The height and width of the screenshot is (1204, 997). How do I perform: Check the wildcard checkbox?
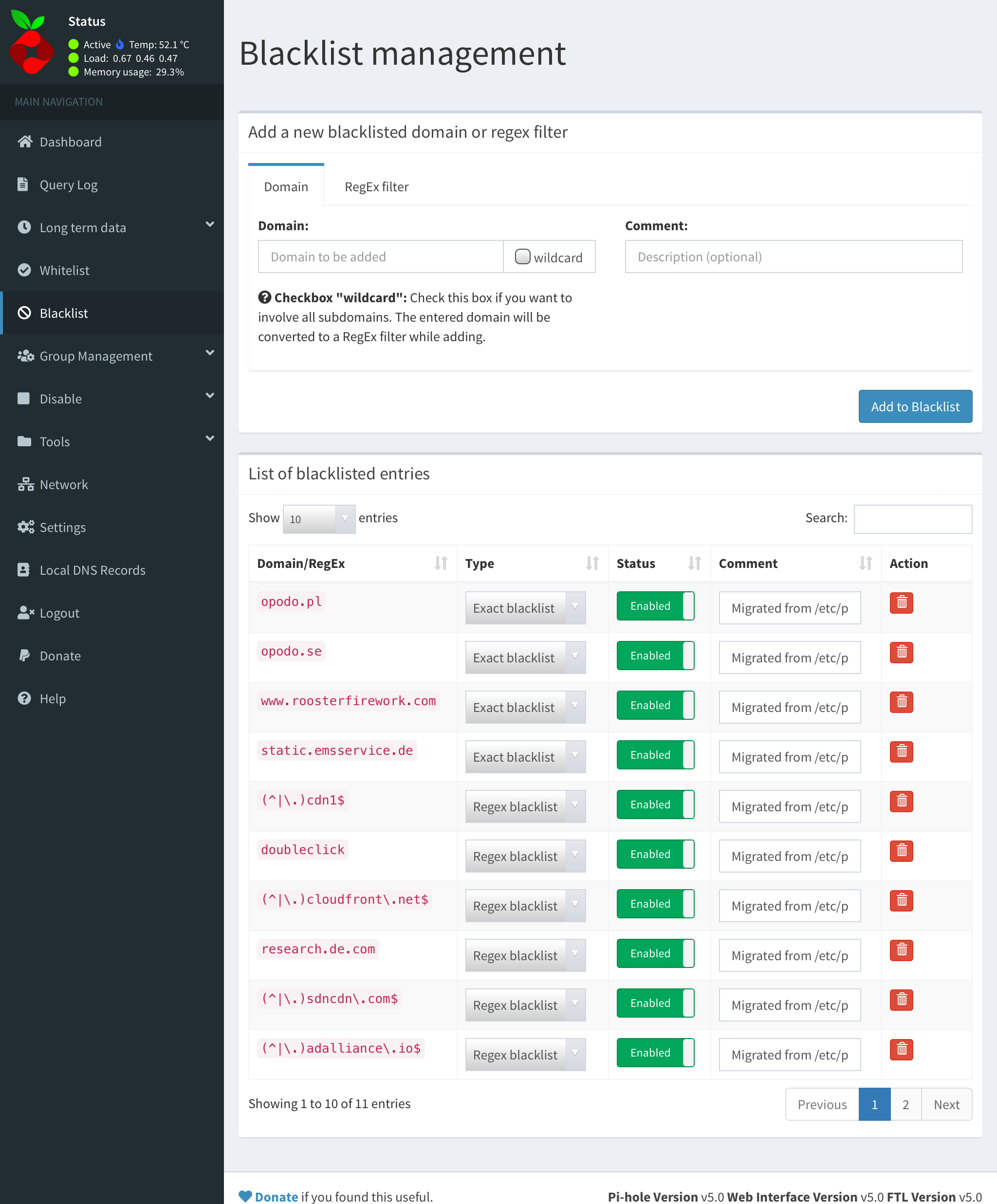click(522, 256)
